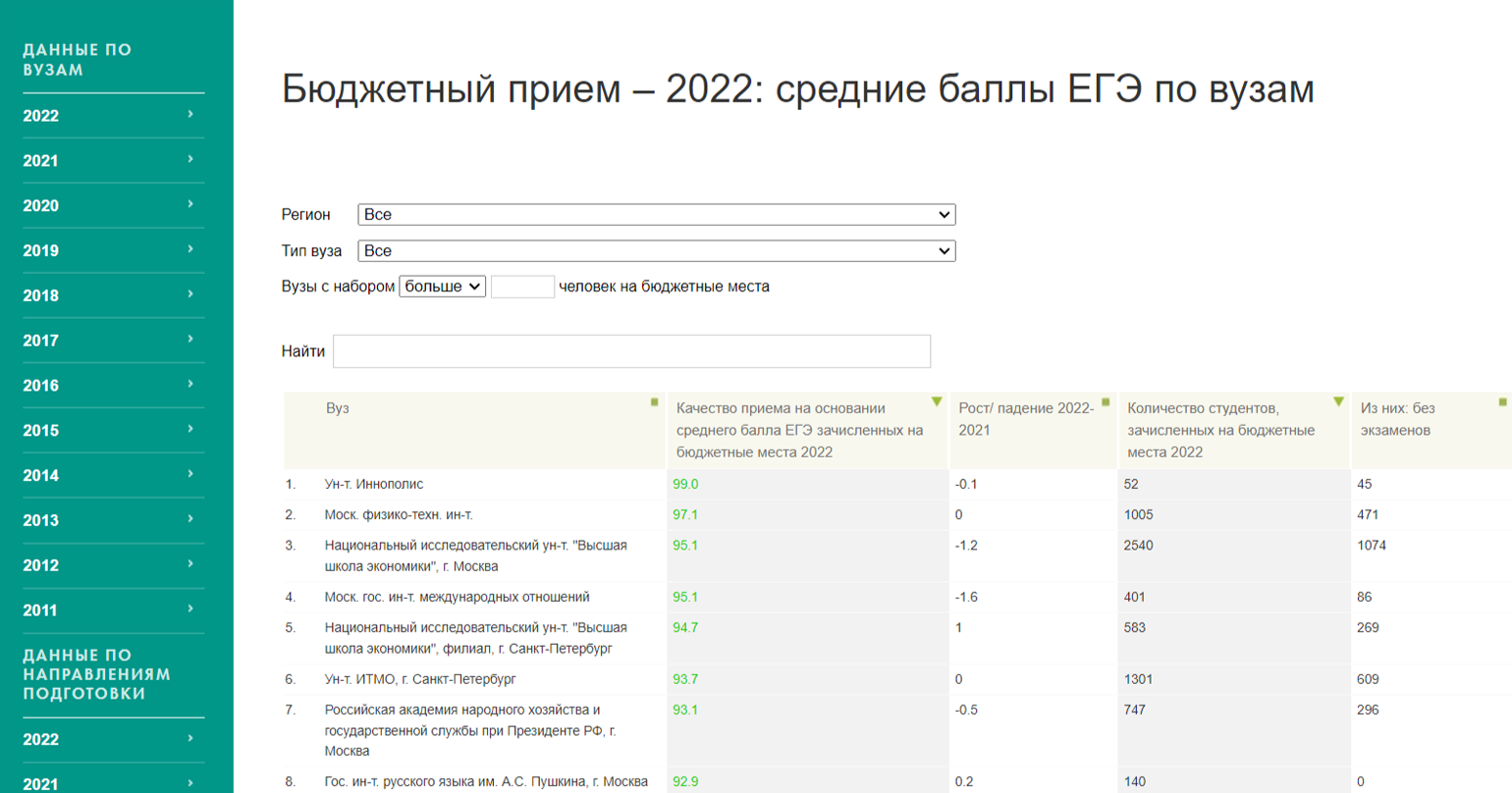Expand the chevron next to 2013

(x=190, y=519)
